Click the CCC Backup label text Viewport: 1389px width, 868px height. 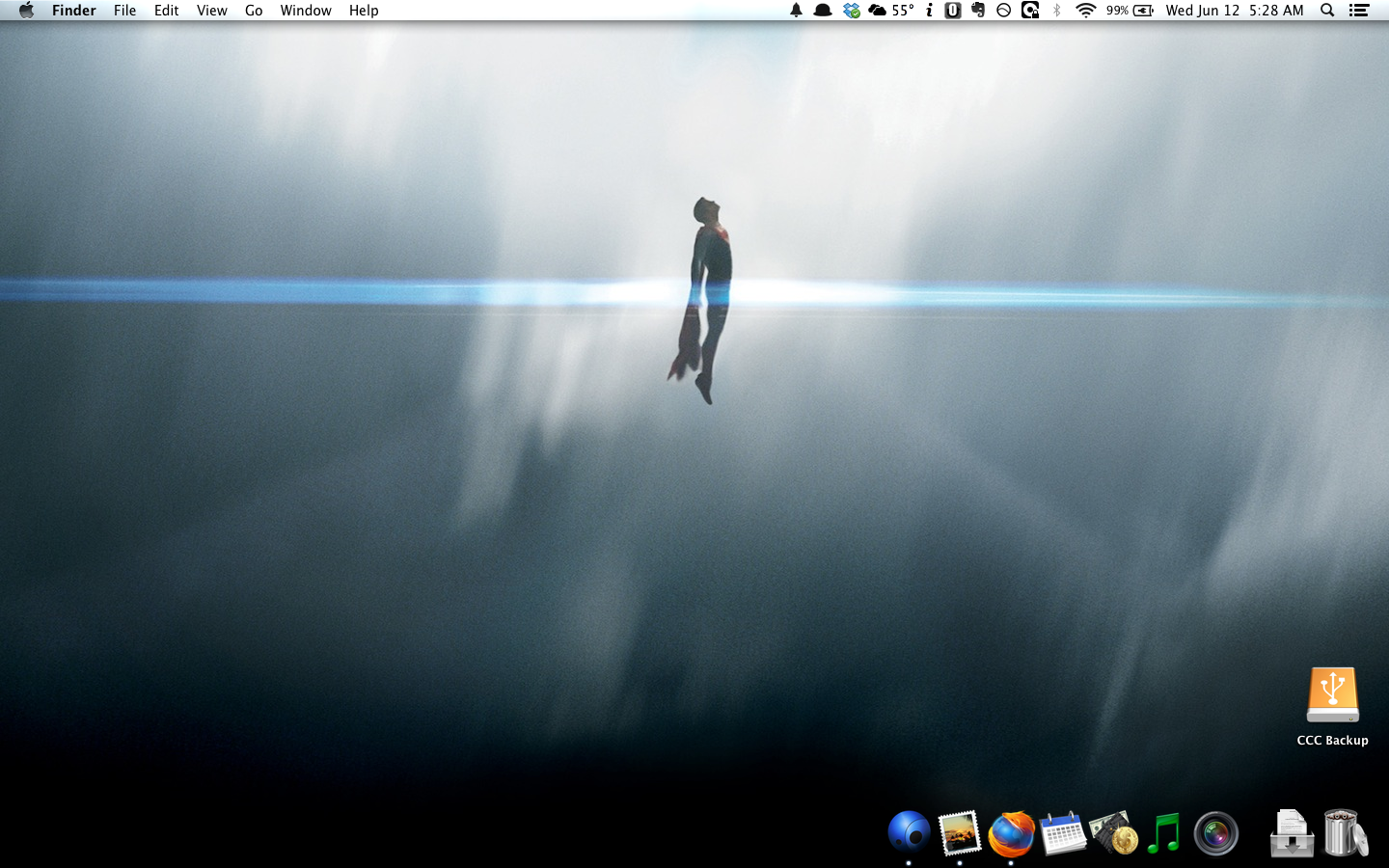tap(1332, 741)
